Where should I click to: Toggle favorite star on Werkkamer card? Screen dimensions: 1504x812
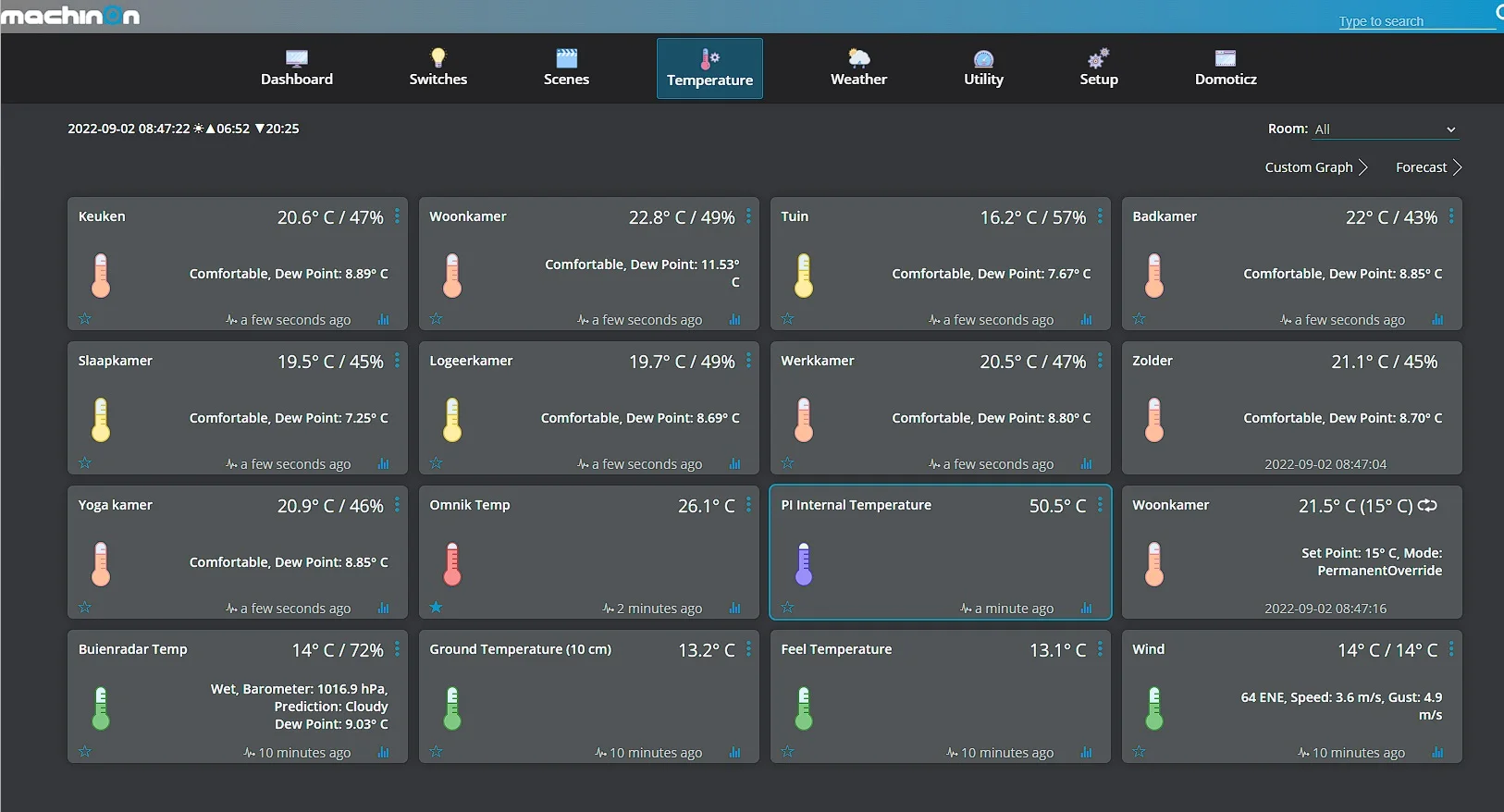click(x=788, y=463)
